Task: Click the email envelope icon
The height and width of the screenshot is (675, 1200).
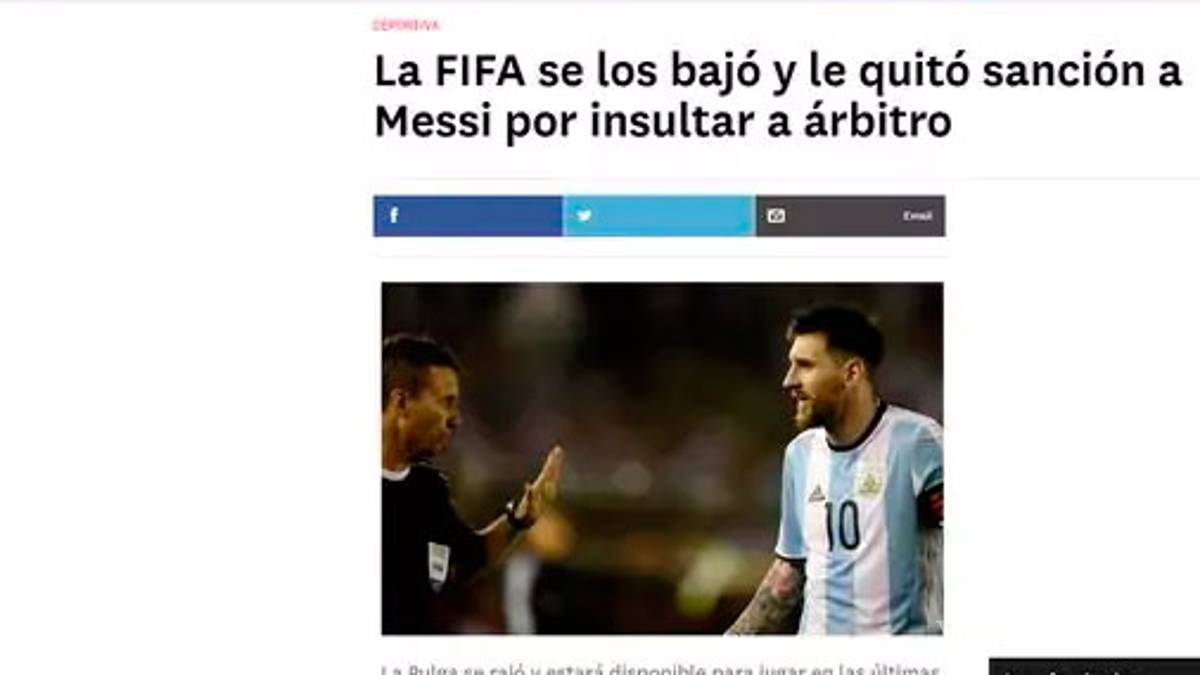Action: tap(776, 215)
